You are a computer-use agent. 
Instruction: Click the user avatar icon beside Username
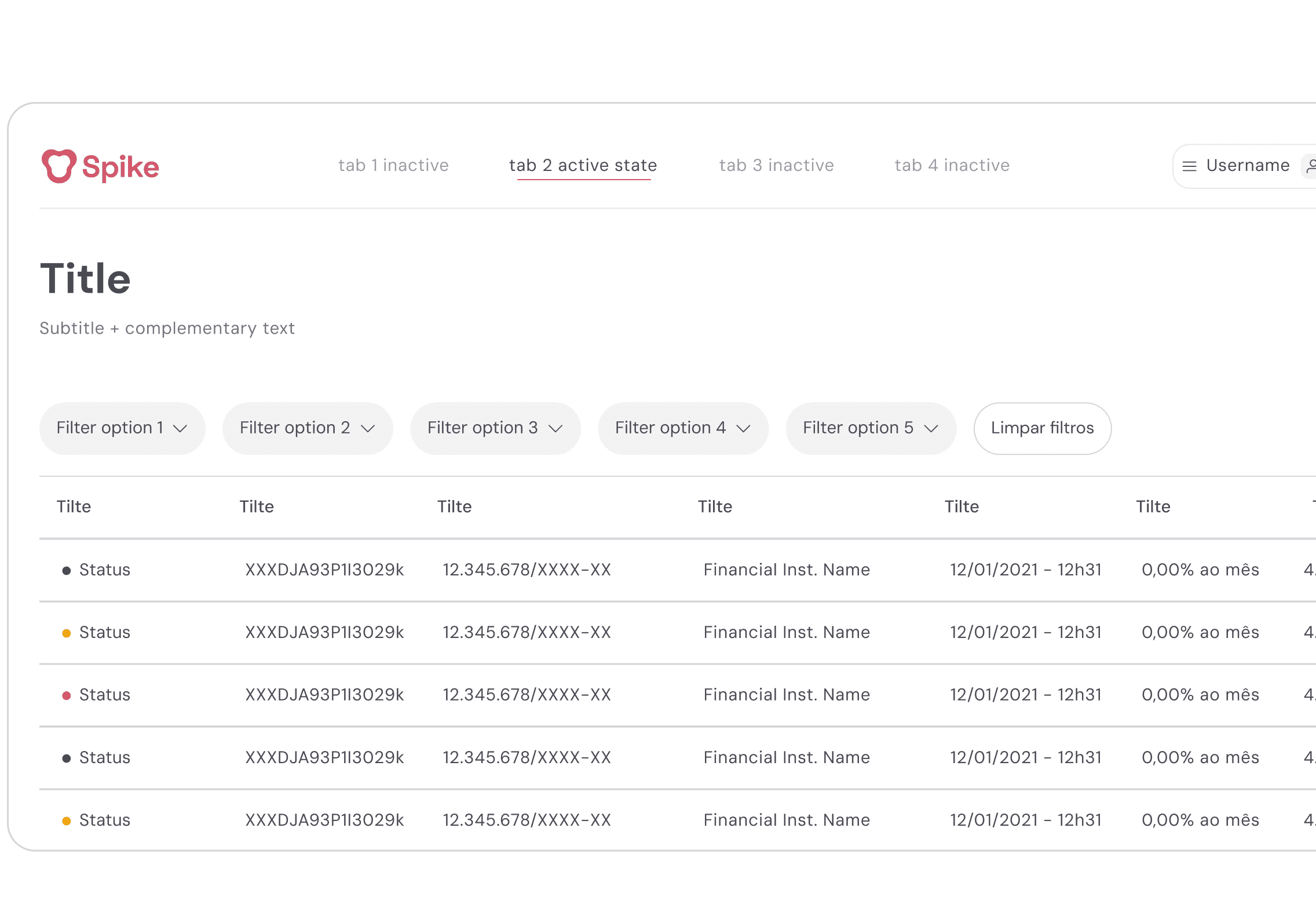pos(1310,166)
